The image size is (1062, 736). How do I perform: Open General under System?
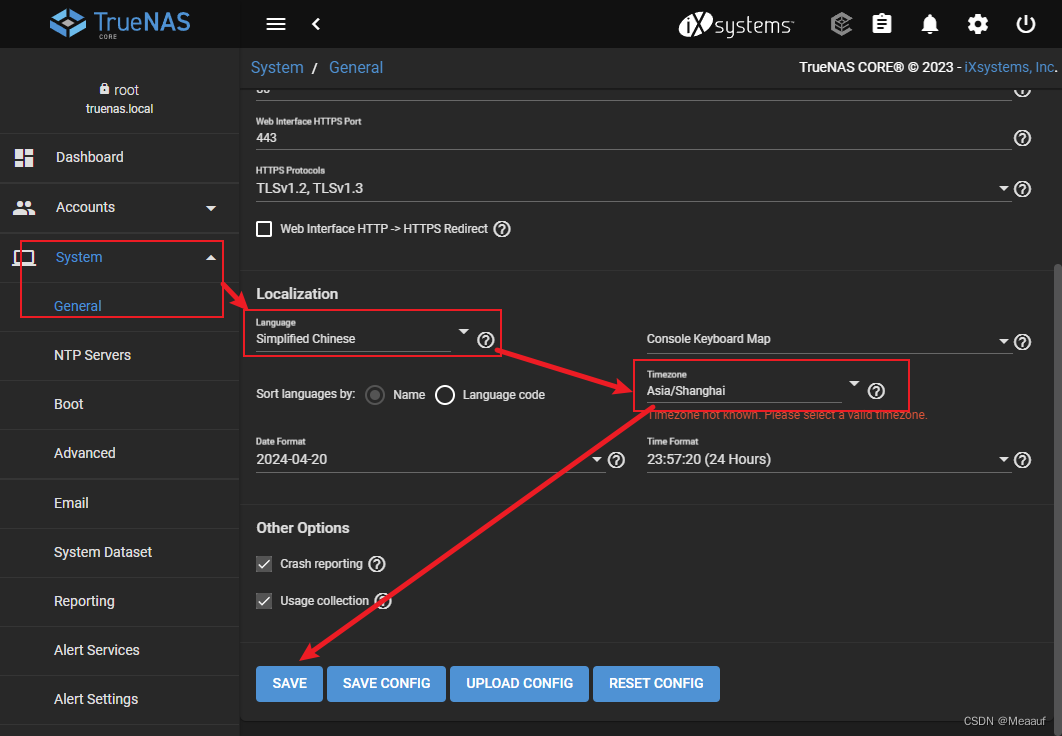click(119, 306)
